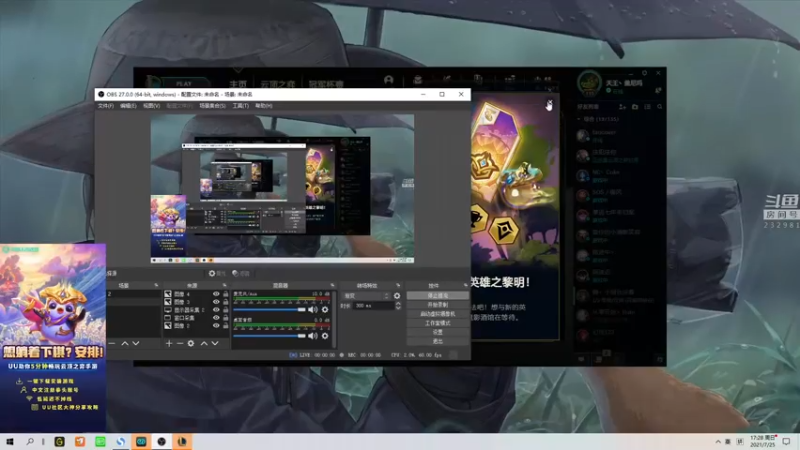Open new folder icon in League friends panel
The image size is (800, 450).
pos(635,107)
